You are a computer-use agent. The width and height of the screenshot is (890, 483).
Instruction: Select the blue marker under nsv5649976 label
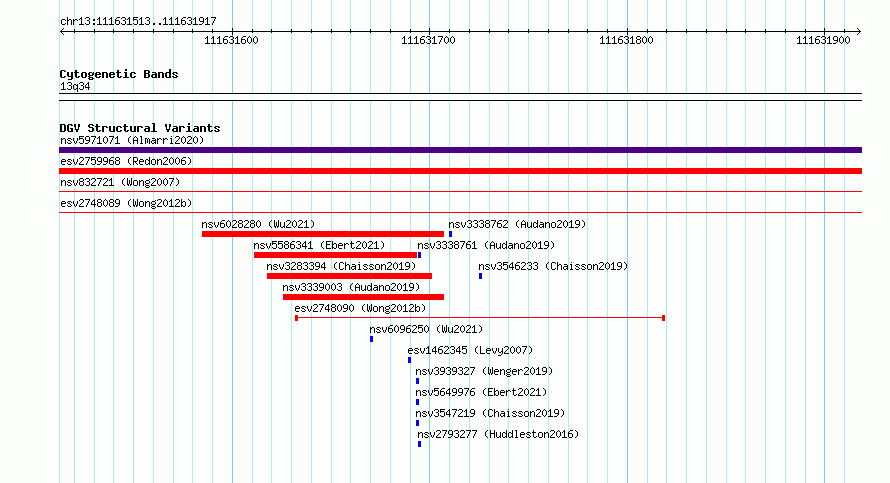tap(417, 402)
